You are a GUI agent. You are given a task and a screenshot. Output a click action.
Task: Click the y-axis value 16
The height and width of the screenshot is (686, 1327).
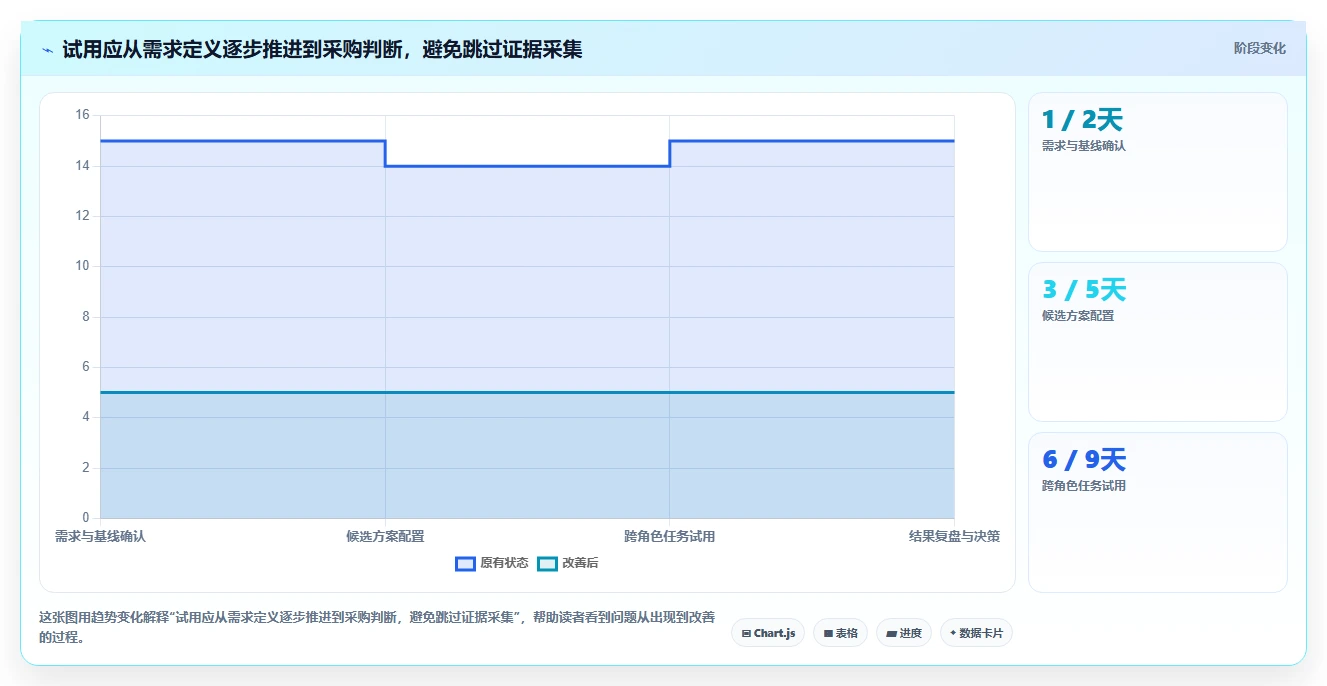coord(82,115)
